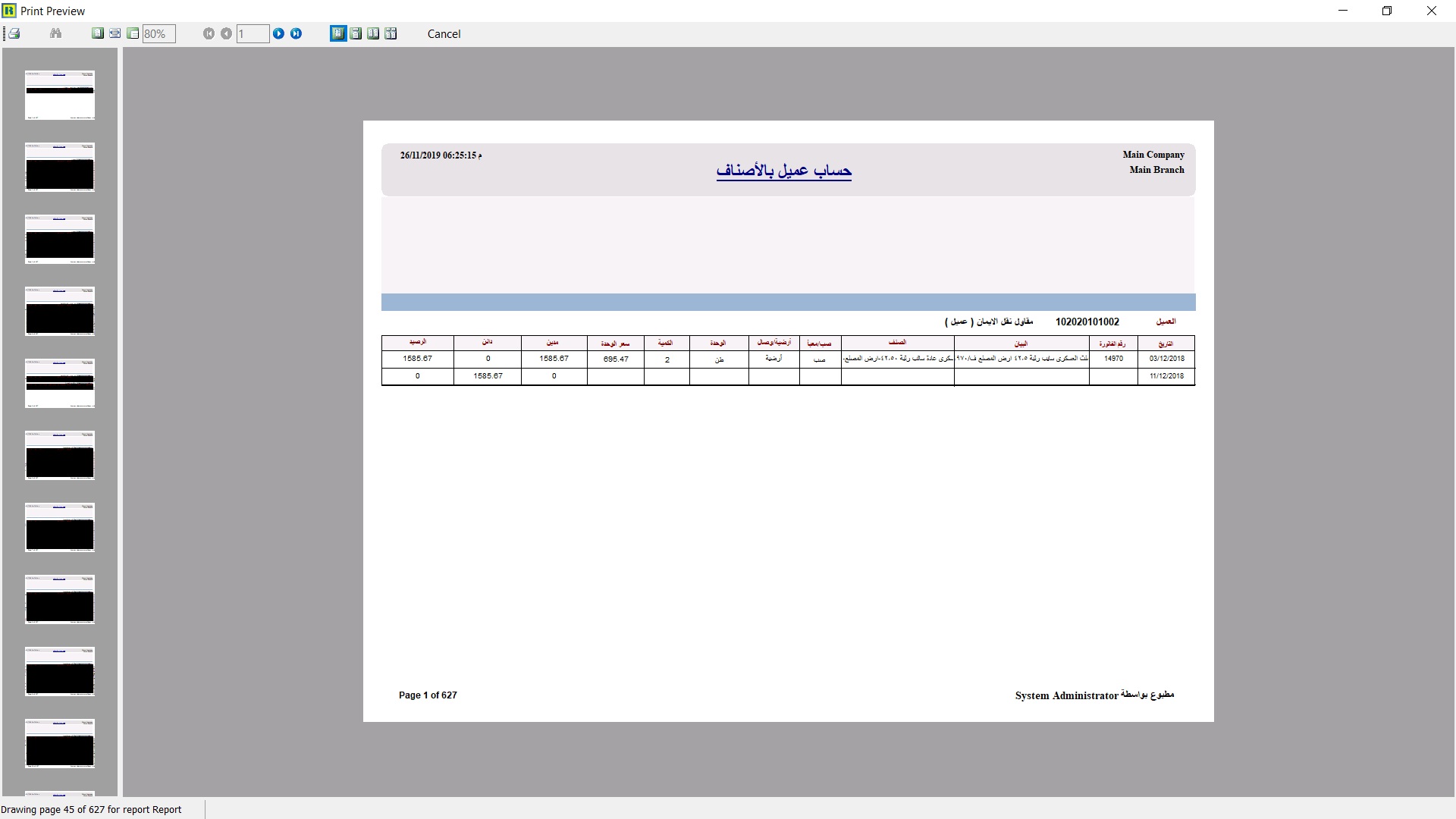Select whole page zoom icon

pyautogui.click(x=98, y=33)
